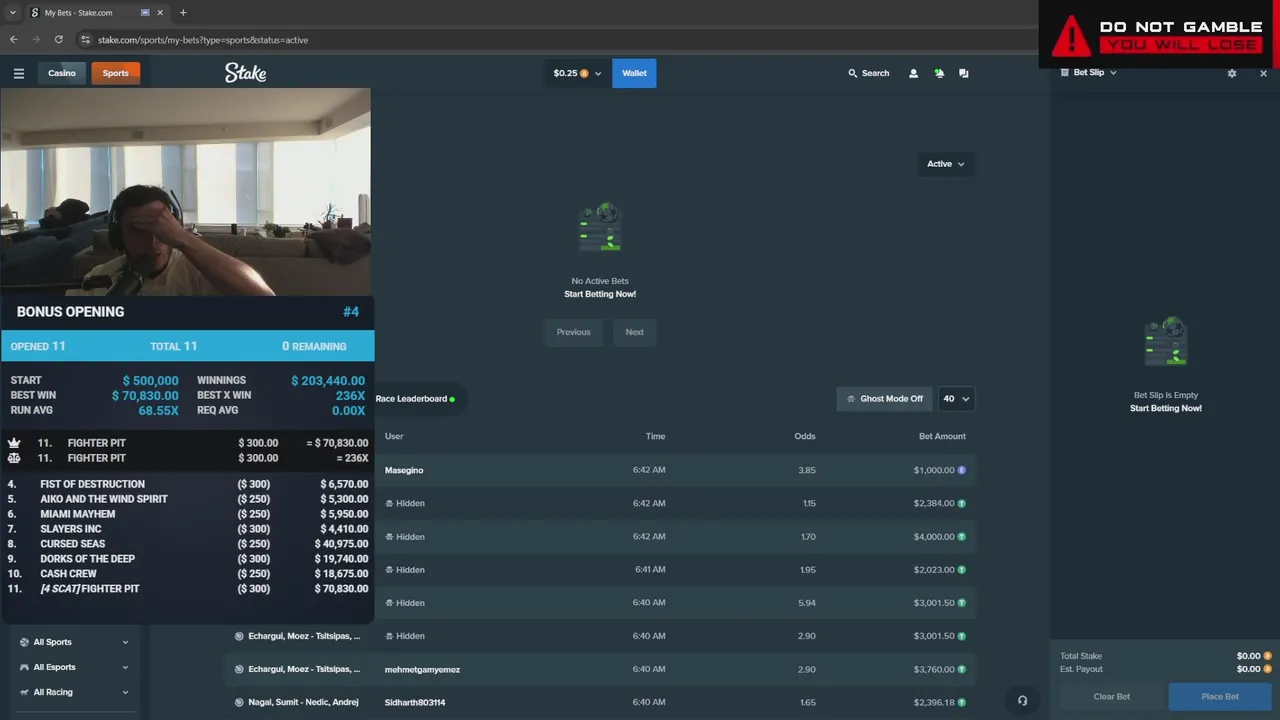Screen dimensions: 1280x720
Task: Click the Search button
Action: pos(869,73)
